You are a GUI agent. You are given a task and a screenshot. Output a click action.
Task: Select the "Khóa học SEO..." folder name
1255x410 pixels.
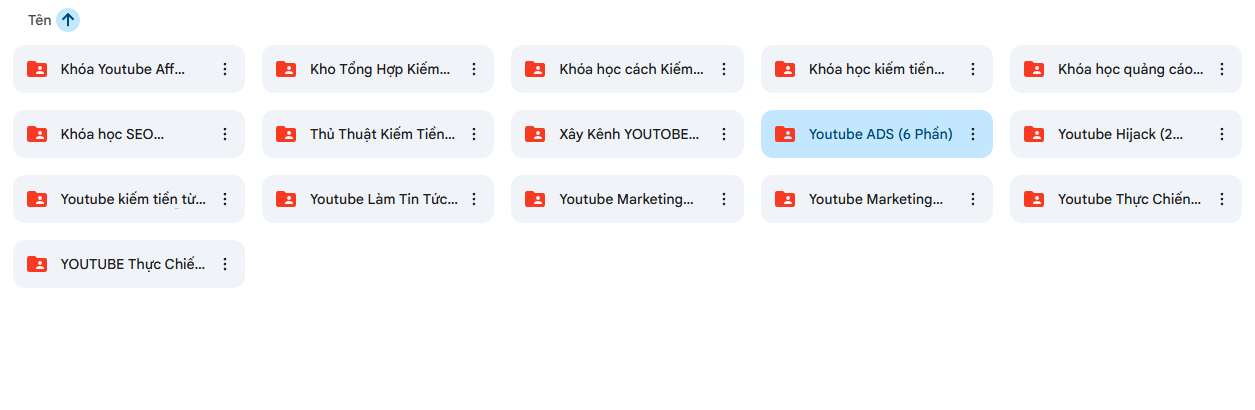tap(113, 134)
